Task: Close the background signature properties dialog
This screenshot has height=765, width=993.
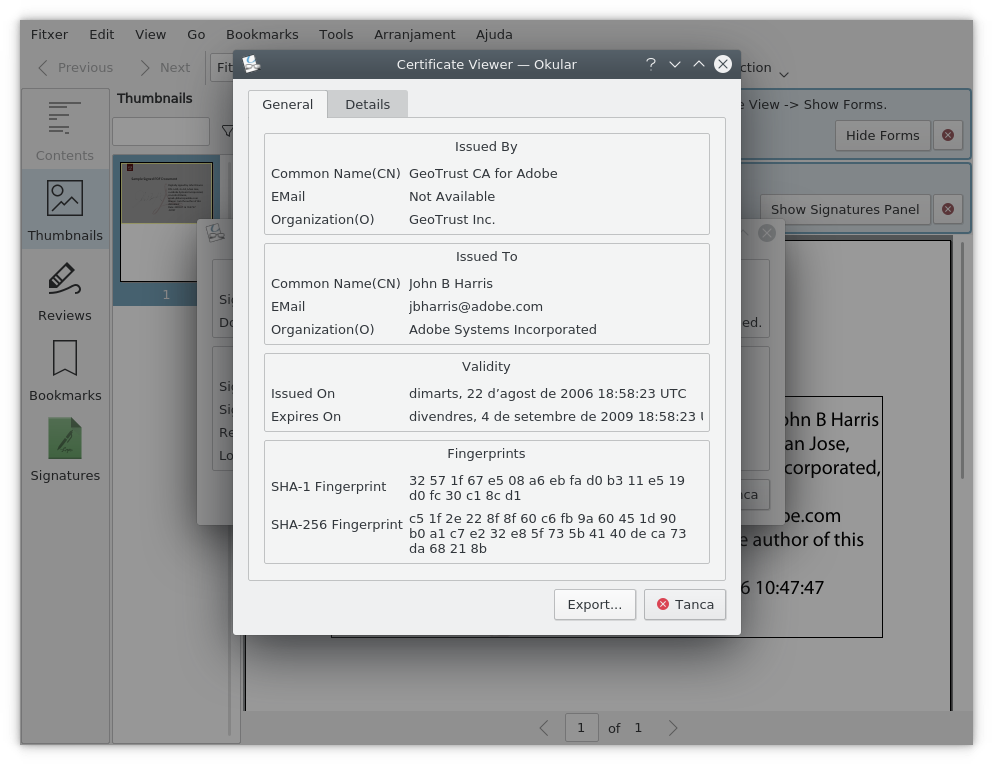Action: pyautogui.click(x=766, y=233)
